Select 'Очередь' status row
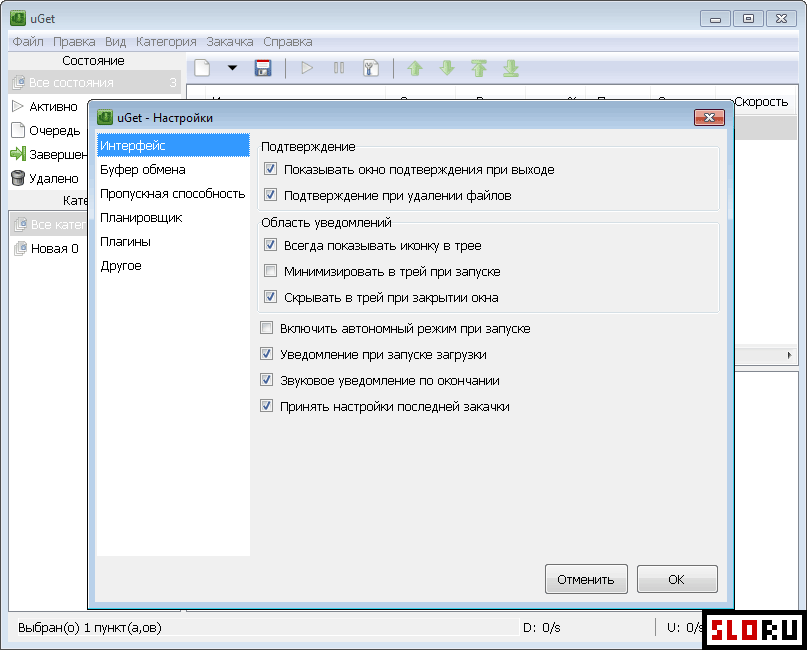The image size is (807, 650). click(x=49, y=131)
